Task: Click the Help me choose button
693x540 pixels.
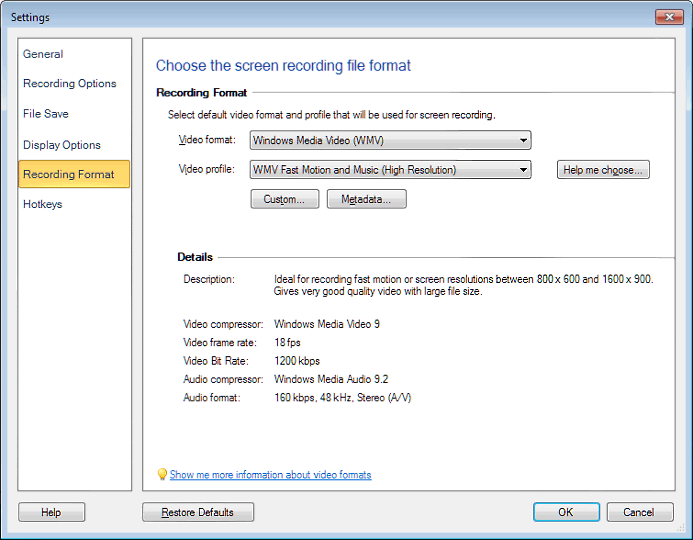Action: tap(603, 170)
